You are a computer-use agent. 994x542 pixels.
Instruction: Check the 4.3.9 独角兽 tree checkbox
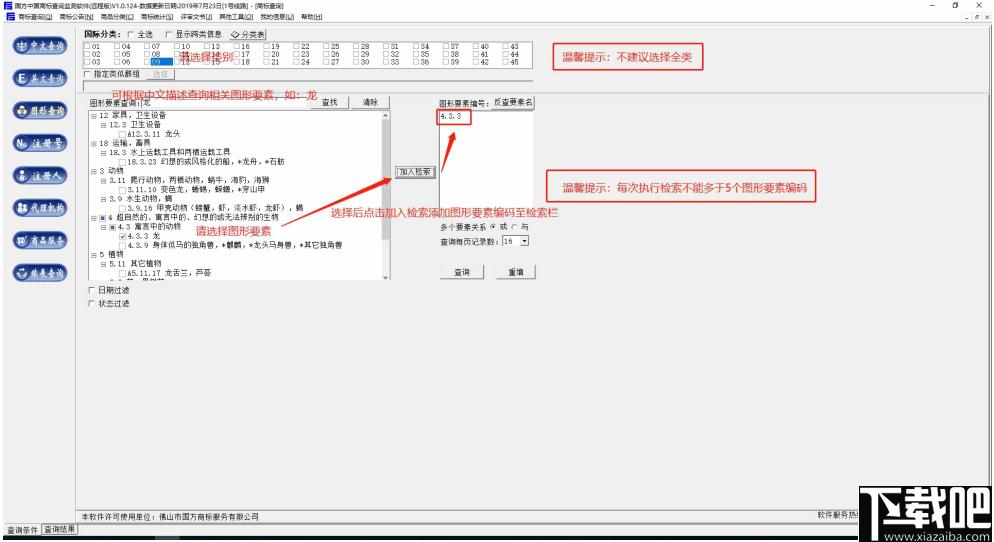coord(122,245)
